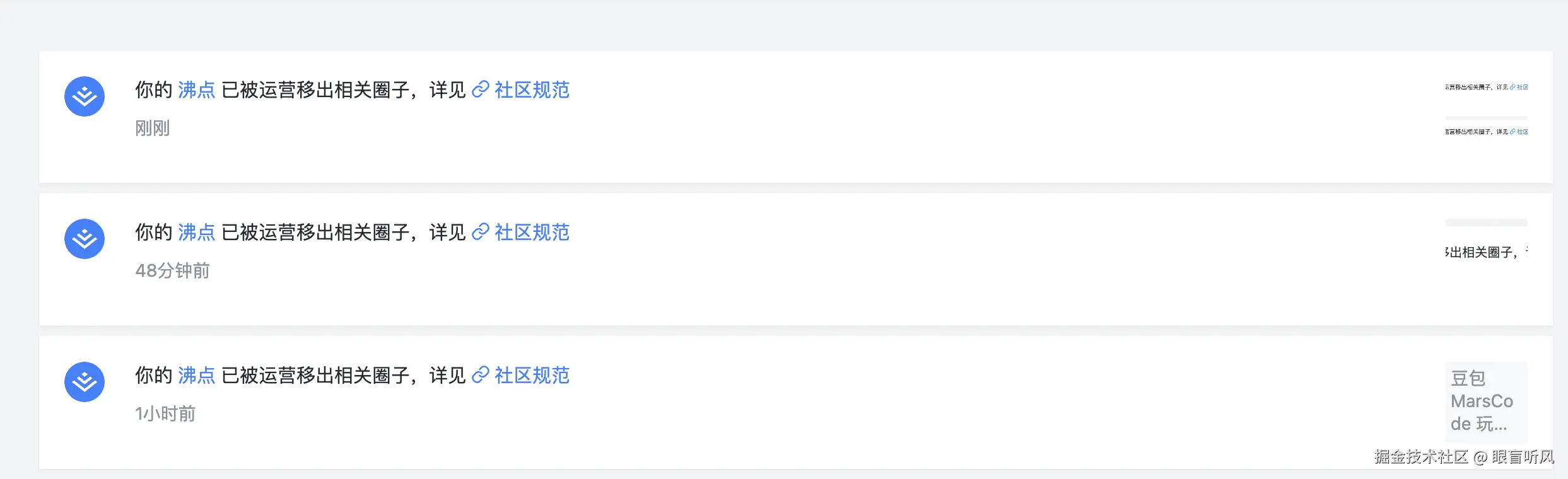1568x479 pixels.
Task: Open the preview thumbnail of the 48分钟前 notification
Action: coord(1486,252)
